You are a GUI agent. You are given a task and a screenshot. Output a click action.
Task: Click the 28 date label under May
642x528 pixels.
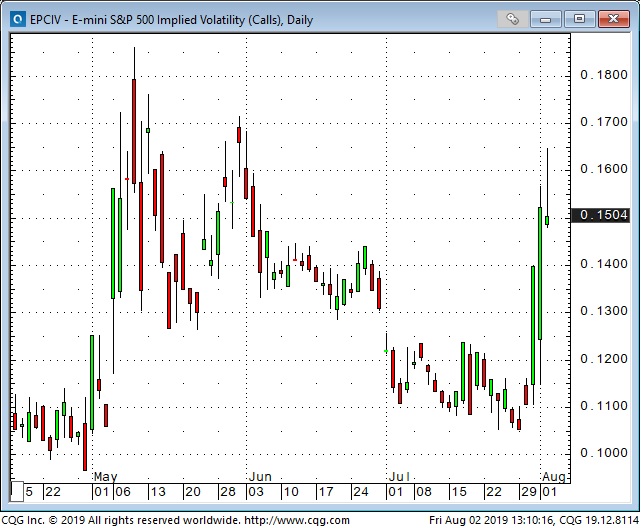pos(228,492)
